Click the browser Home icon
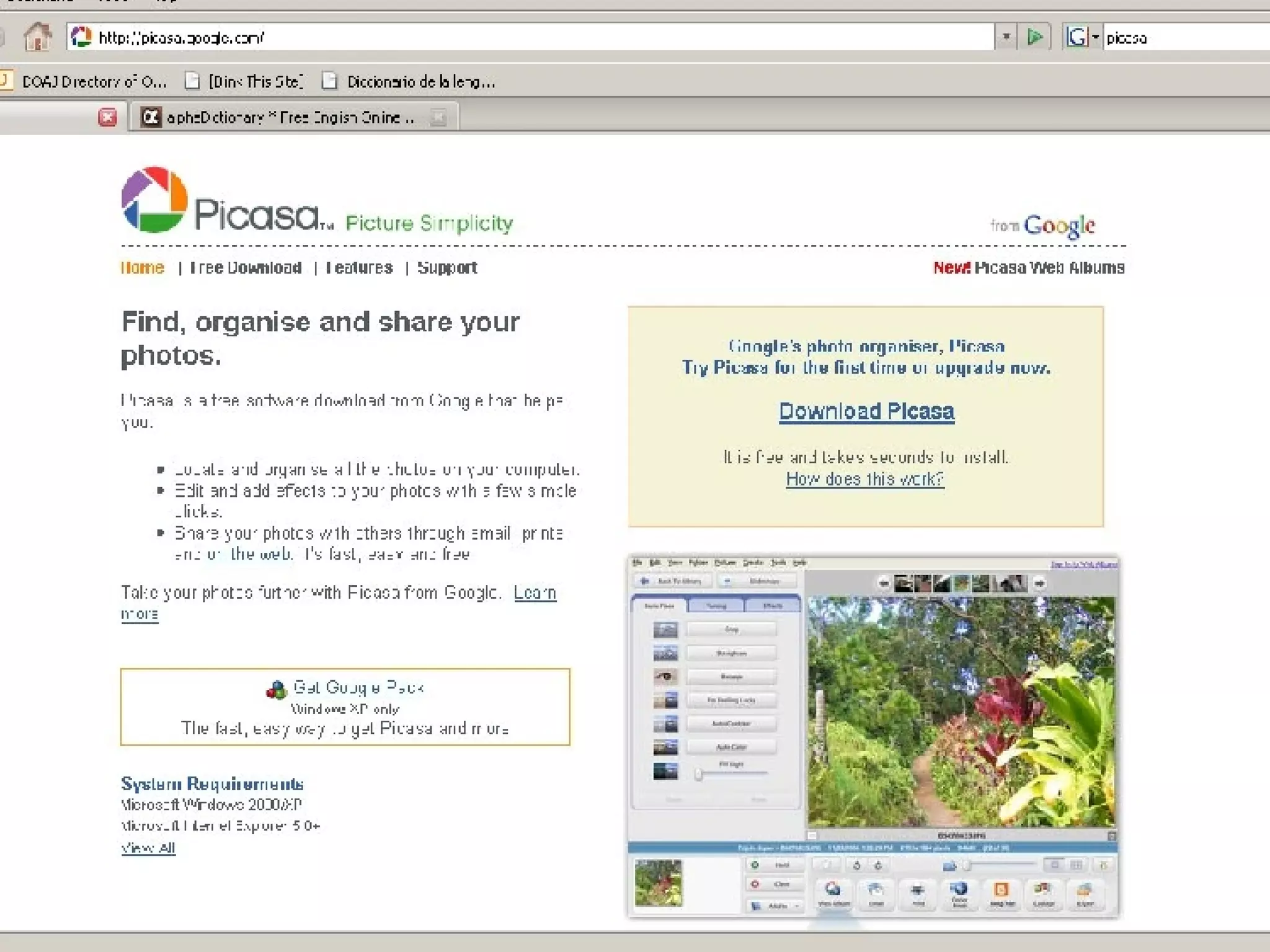The width and height of the screenshot is (1270, 952). [x=37, y=37]
